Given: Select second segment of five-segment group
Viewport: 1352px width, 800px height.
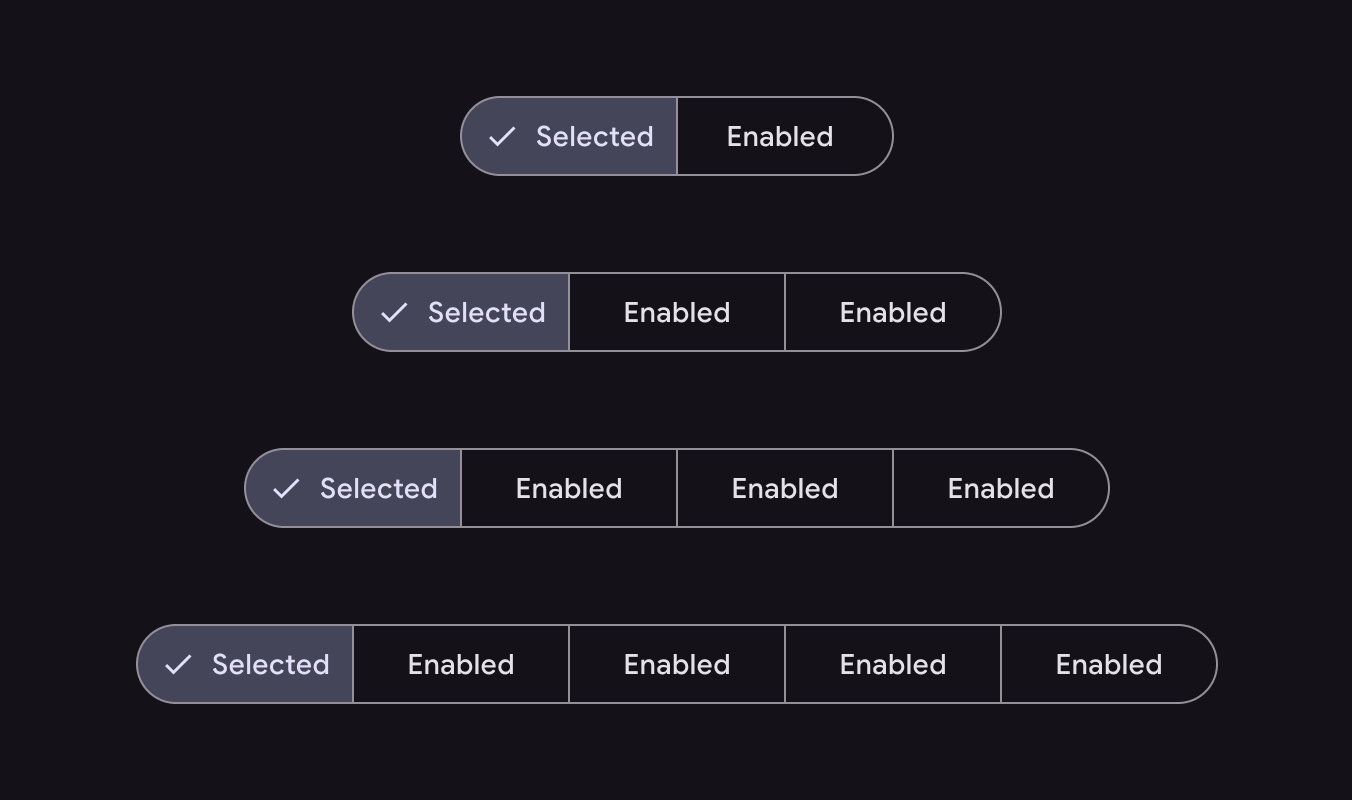Looking at the screenshot, I should [x=461, y=664].
